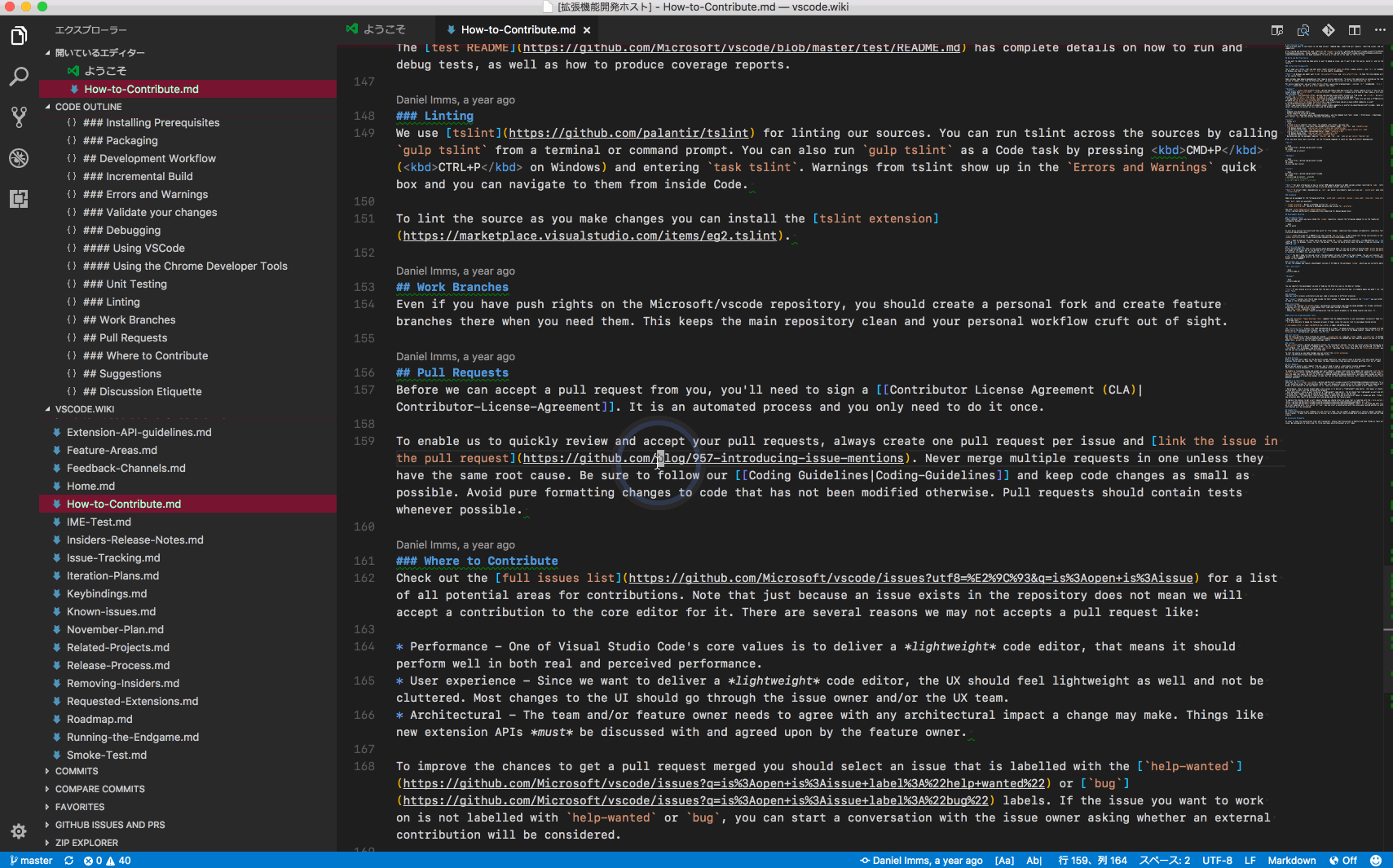The image size is (1393, 868).
Task: Collapse the CODE OUTLINE section
Action: 47,107
